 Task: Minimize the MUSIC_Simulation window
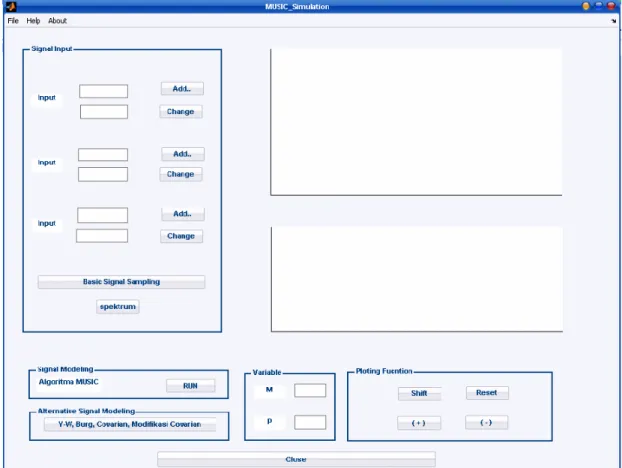click(x=586, y=6)
